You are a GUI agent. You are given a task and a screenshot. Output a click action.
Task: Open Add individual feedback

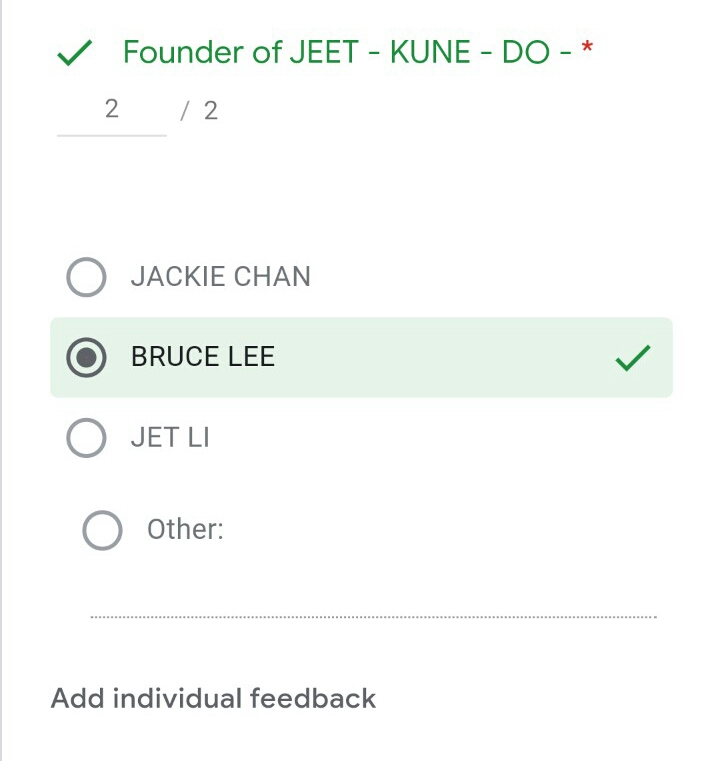[213, 698]
